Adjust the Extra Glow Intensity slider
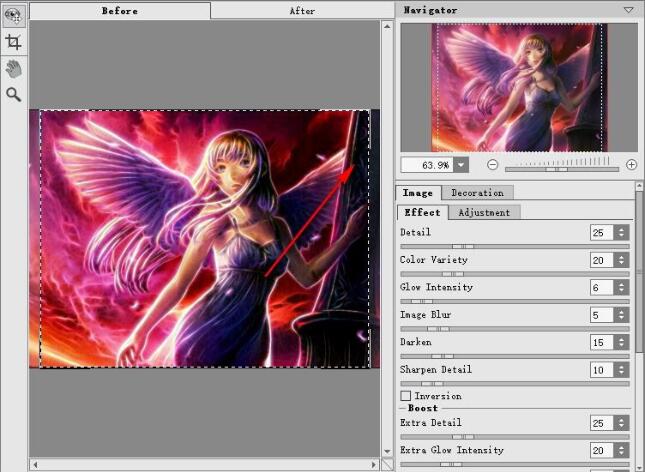This screenshot has height=472, width=645. coord(515,464)
